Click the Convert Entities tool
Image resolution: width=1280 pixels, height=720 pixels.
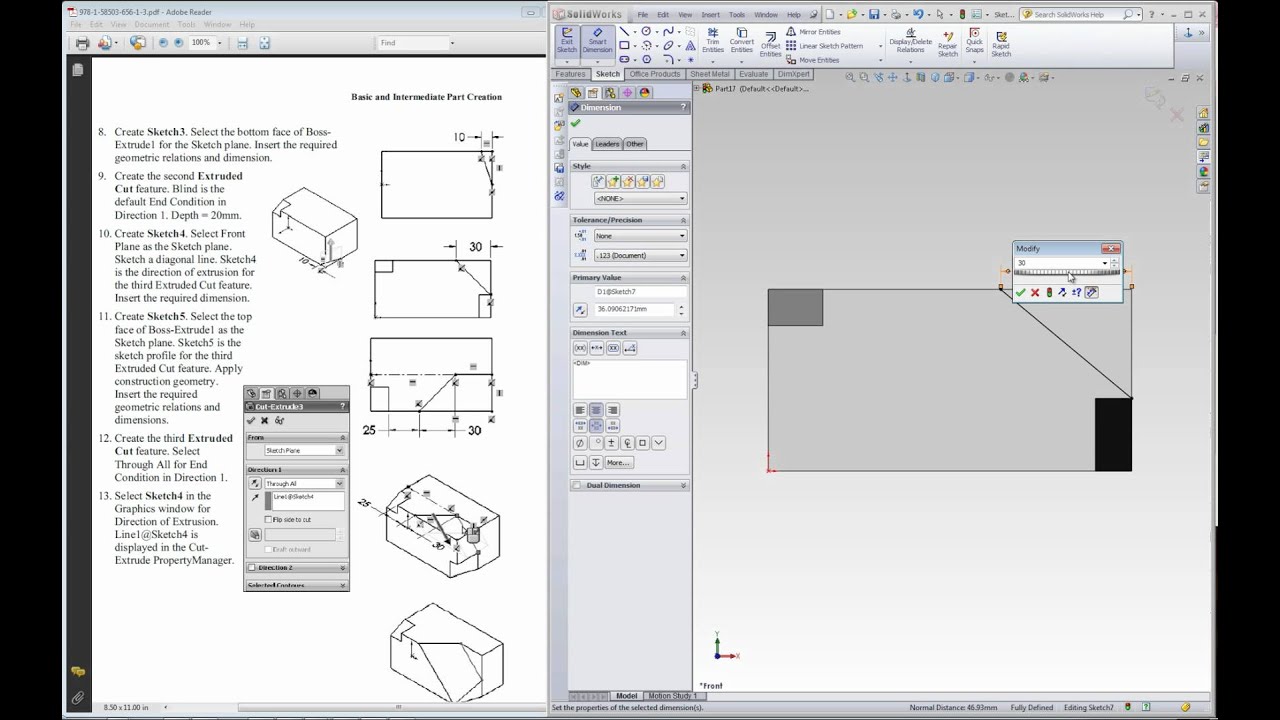tap(741, 40)
